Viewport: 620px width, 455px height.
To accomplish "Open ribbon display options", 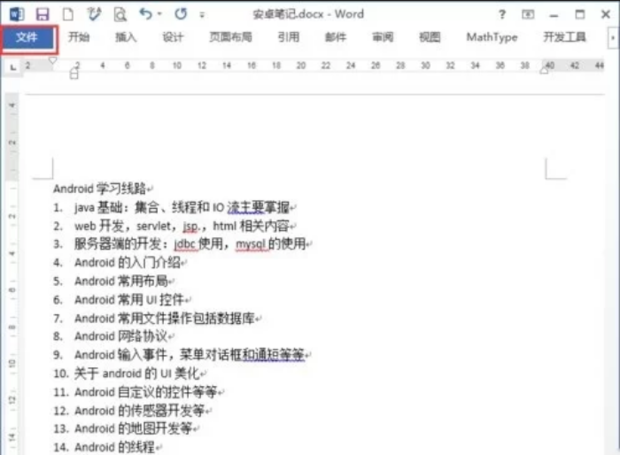I will pyautogui.click(x=528, y=15).
